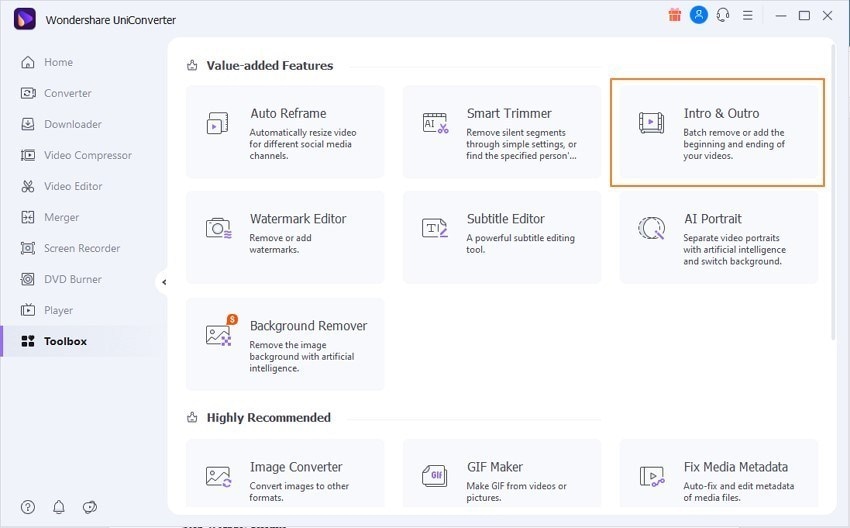Open Video Compressor from the sidebar
The image size is (850, 528).
coord(87,155)
